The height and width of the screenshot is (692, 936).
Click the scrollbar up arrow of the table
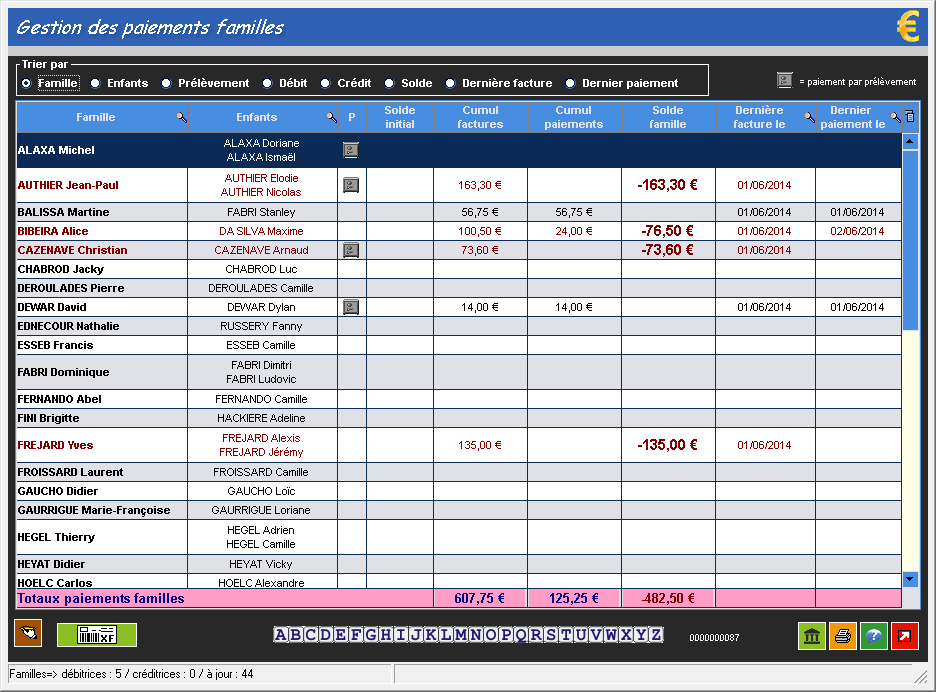(910, 141)
